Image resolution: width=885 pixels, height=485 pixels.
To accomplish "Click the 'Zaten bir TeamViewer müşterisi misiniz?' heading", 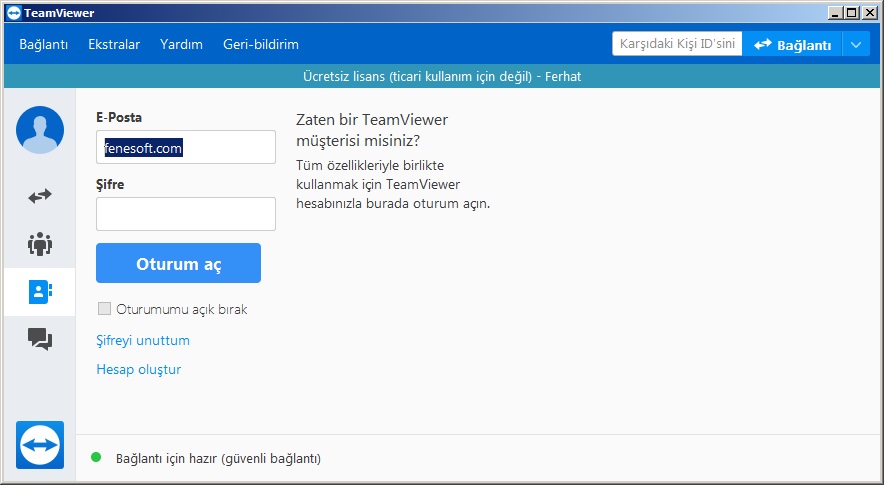I will click(x=372, y=130).
